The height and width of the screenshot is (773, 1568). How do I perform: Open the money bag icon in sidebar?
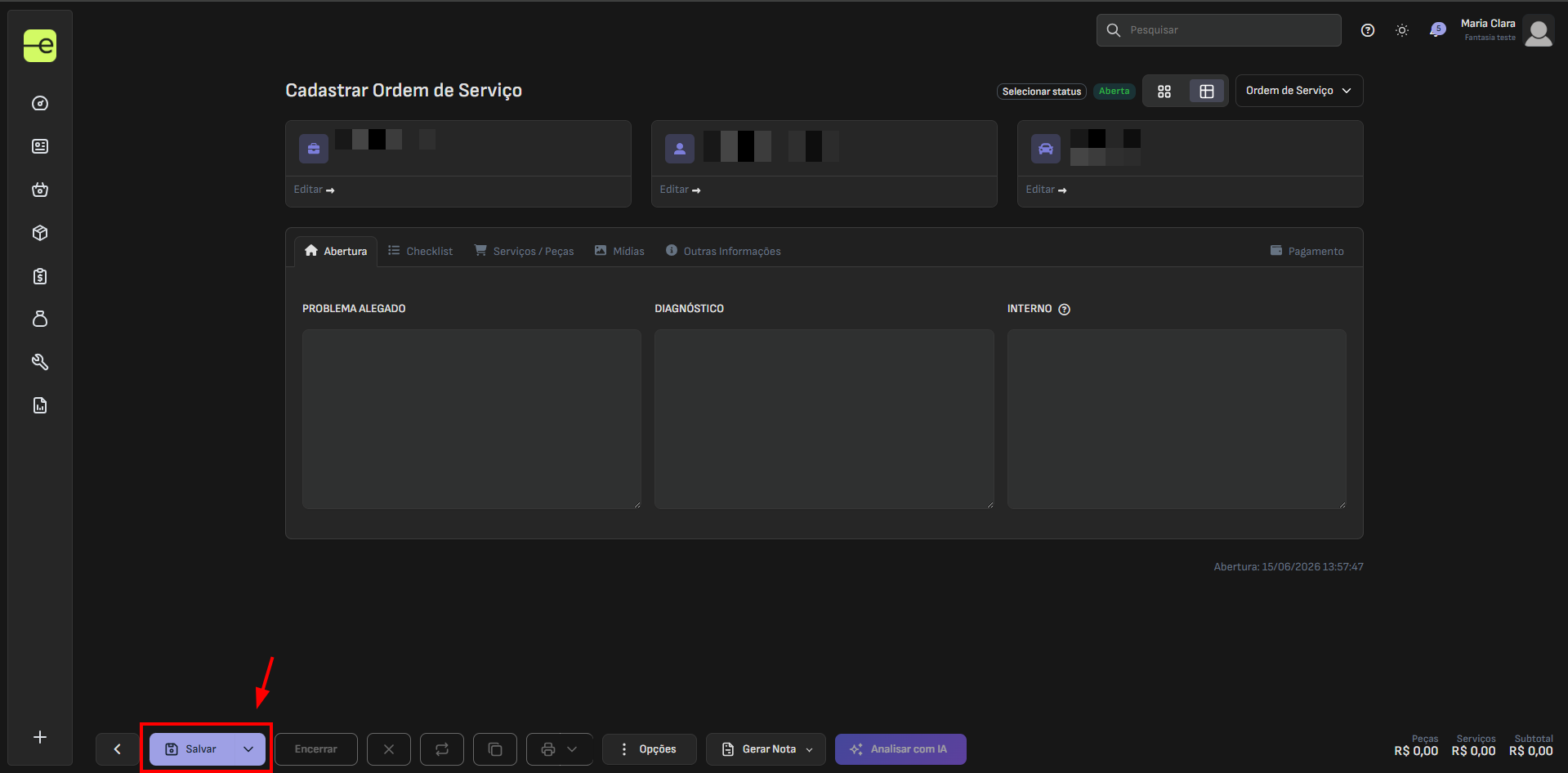tap(40, 319)
